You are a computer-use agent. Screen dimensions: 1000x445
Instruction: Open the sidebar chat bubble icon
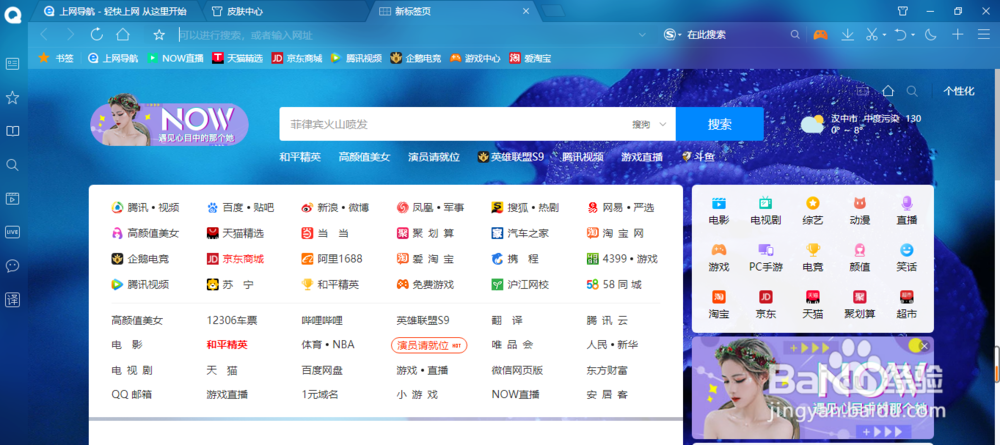tap(12, 266)
